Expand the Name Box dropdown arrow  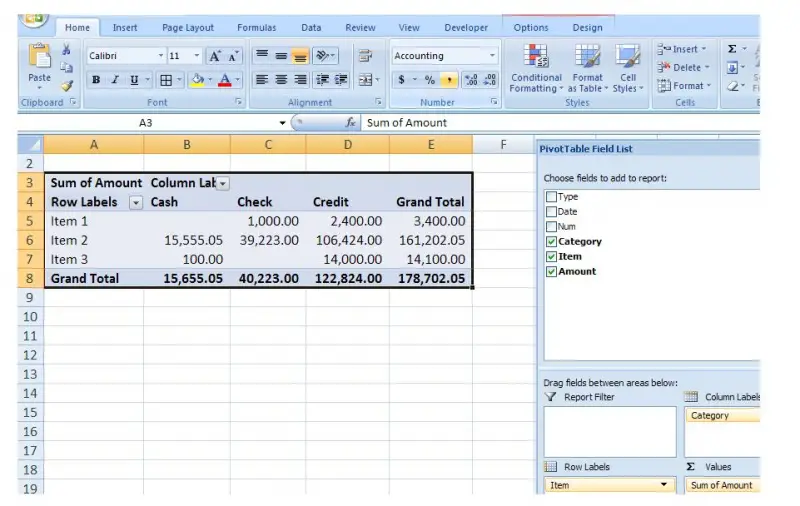282,123
